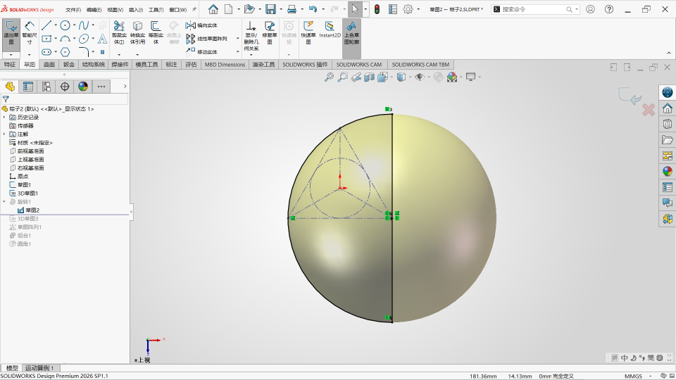This screenshot has width=676, height=380.
Task: Switch to the 曲面 ribbon tab
Action: [x=49, y=64]
